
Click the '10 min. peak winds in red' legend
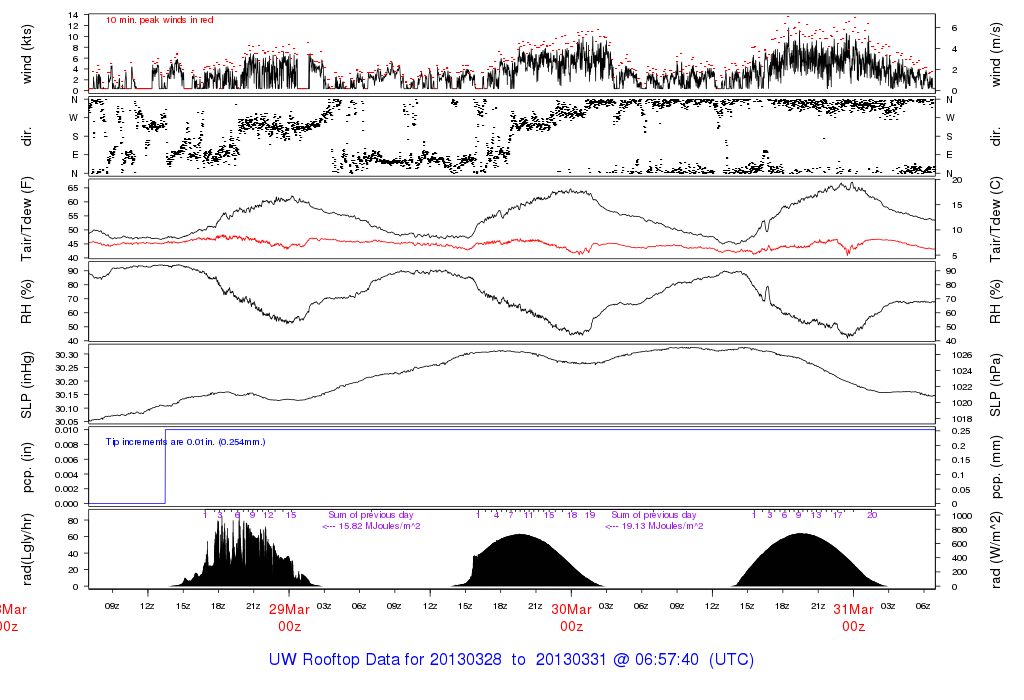(x=159, y=20)
